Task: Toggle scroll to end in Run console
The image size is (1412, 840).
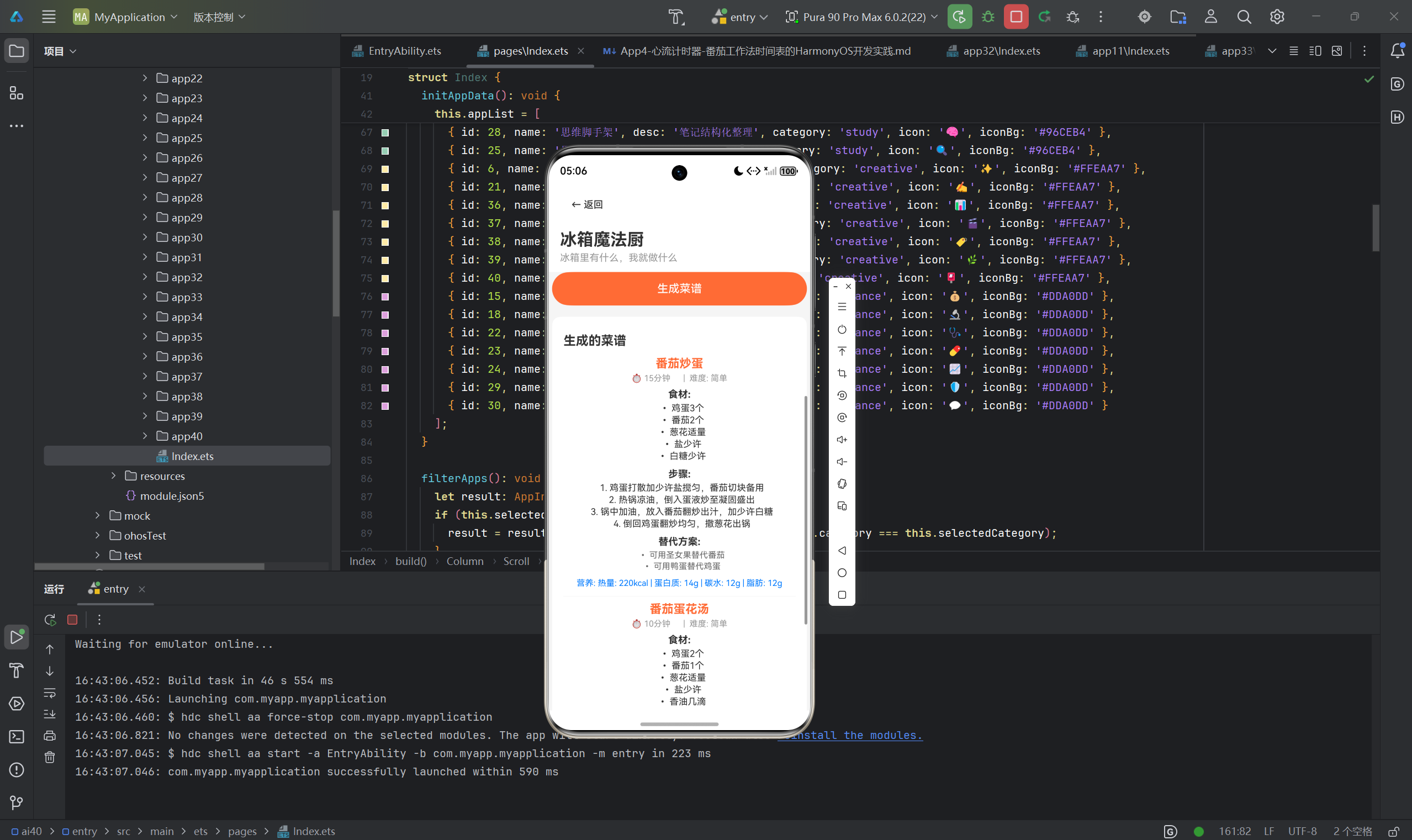Action: point(50,714)
